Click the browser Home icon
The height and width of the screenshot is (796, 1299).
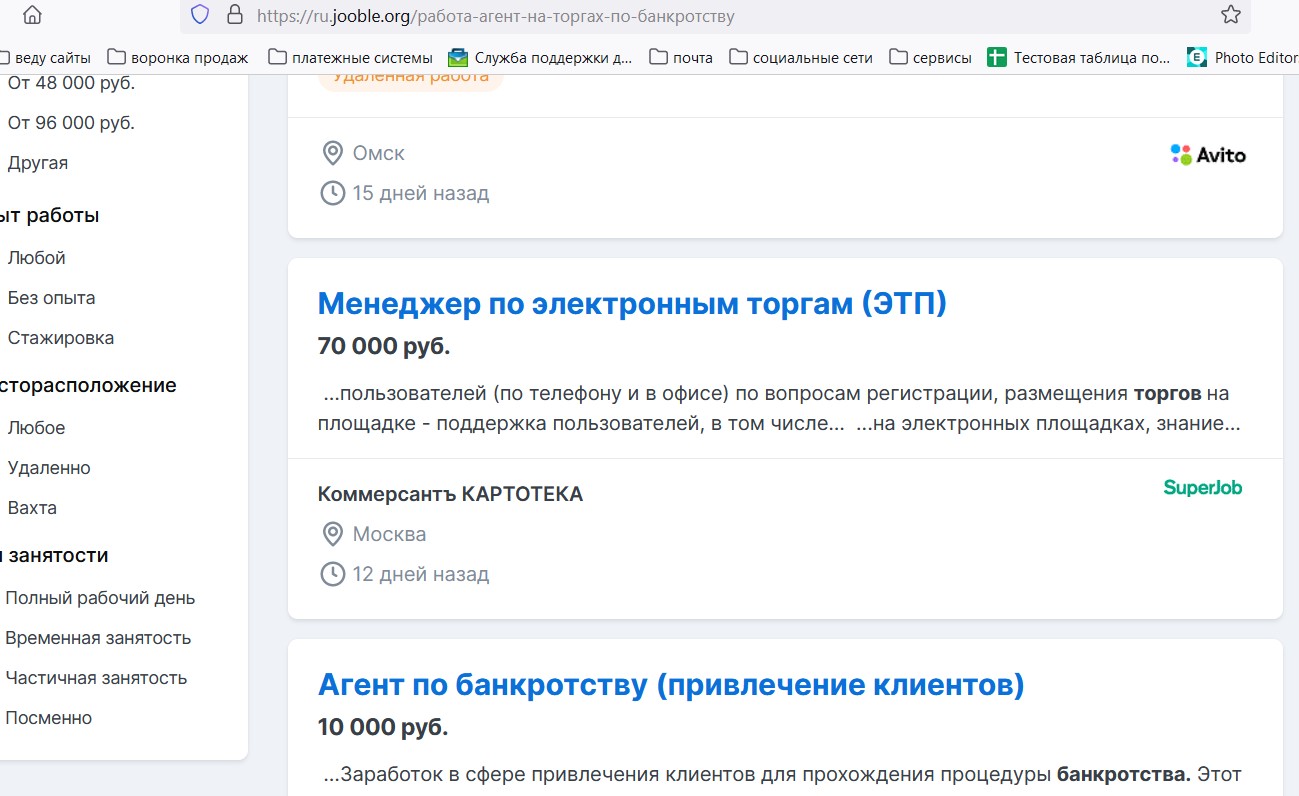click(32, 15)
